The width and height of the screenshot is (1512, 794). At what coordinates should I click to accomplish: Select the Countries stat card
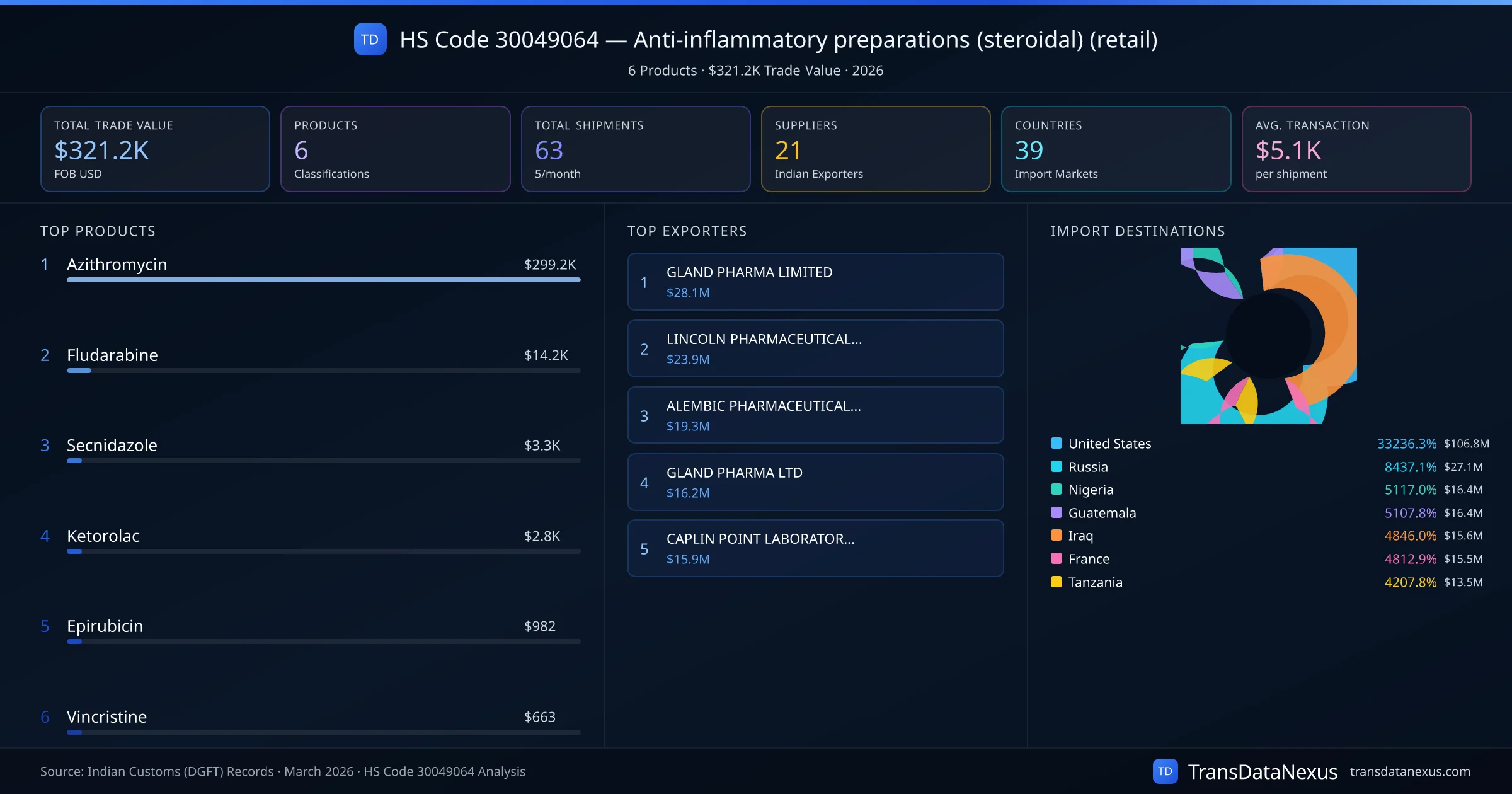1115,149
